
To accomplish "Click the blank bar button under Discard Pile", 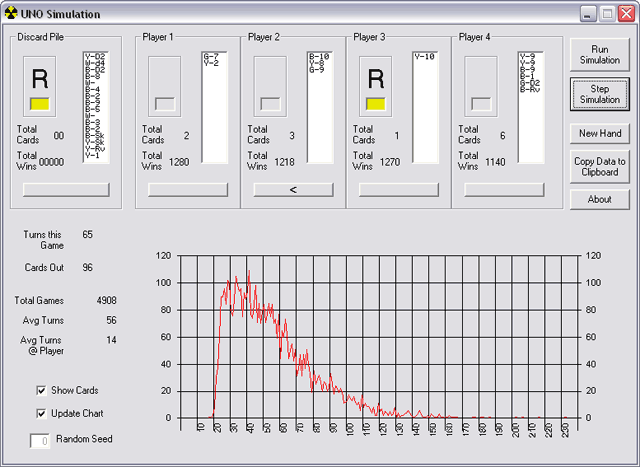I will (x=66, y=190).
